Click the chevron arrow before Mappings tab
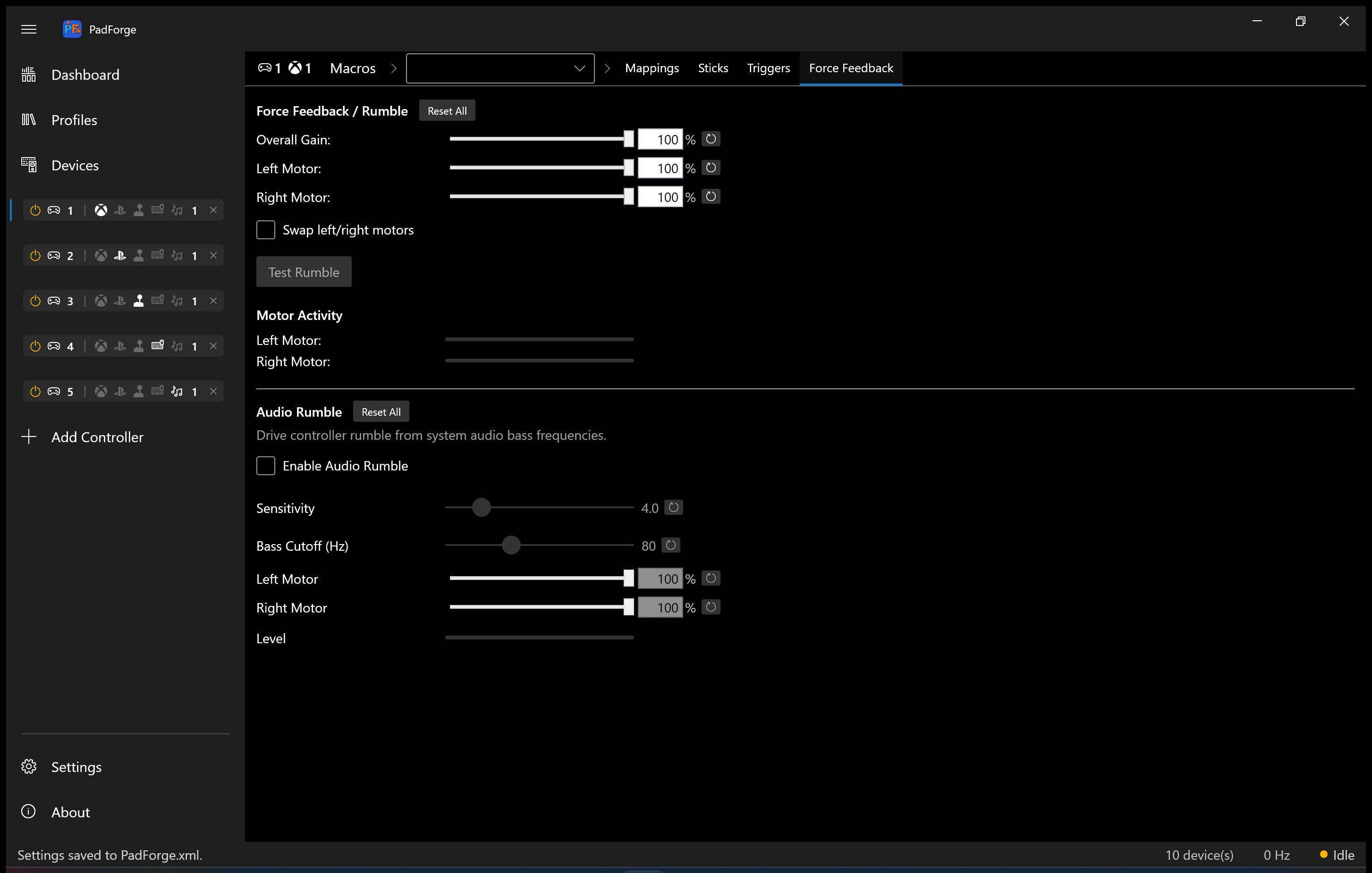 pos(607,68)
